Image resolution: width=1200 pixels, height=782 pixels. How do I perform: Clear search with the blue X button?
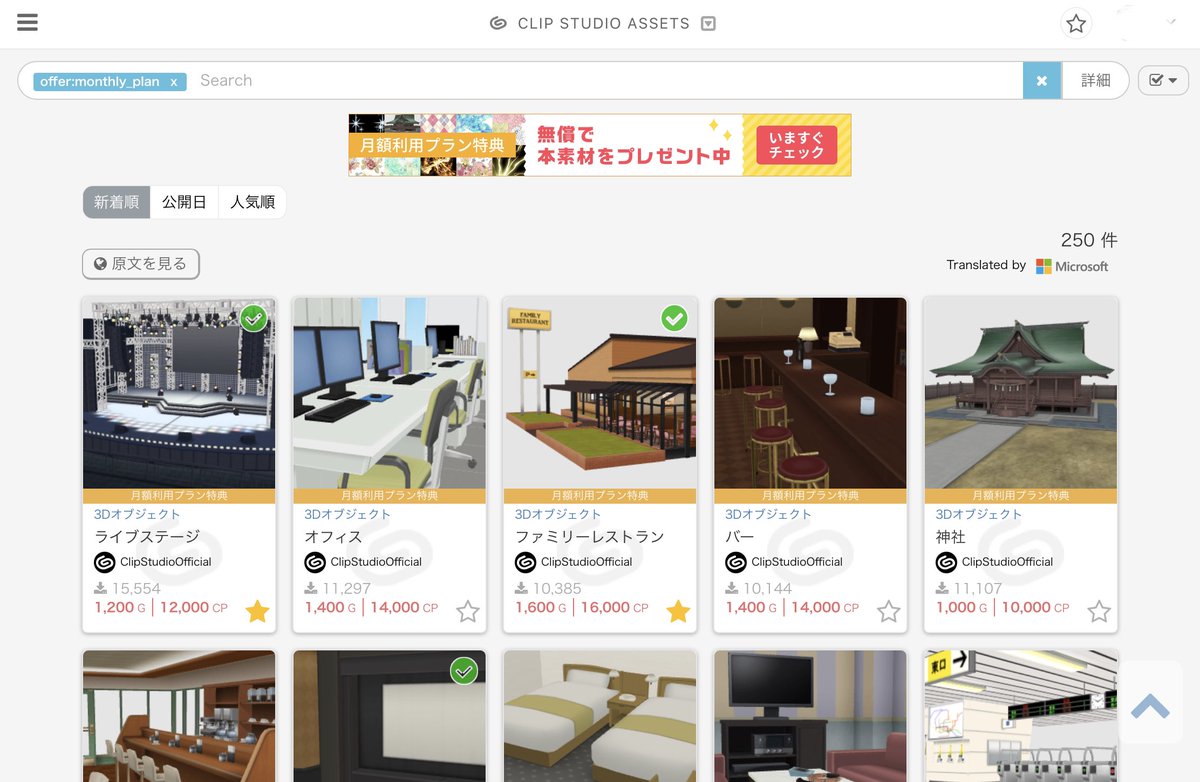pyautogui.click(x=1041, y=81)
